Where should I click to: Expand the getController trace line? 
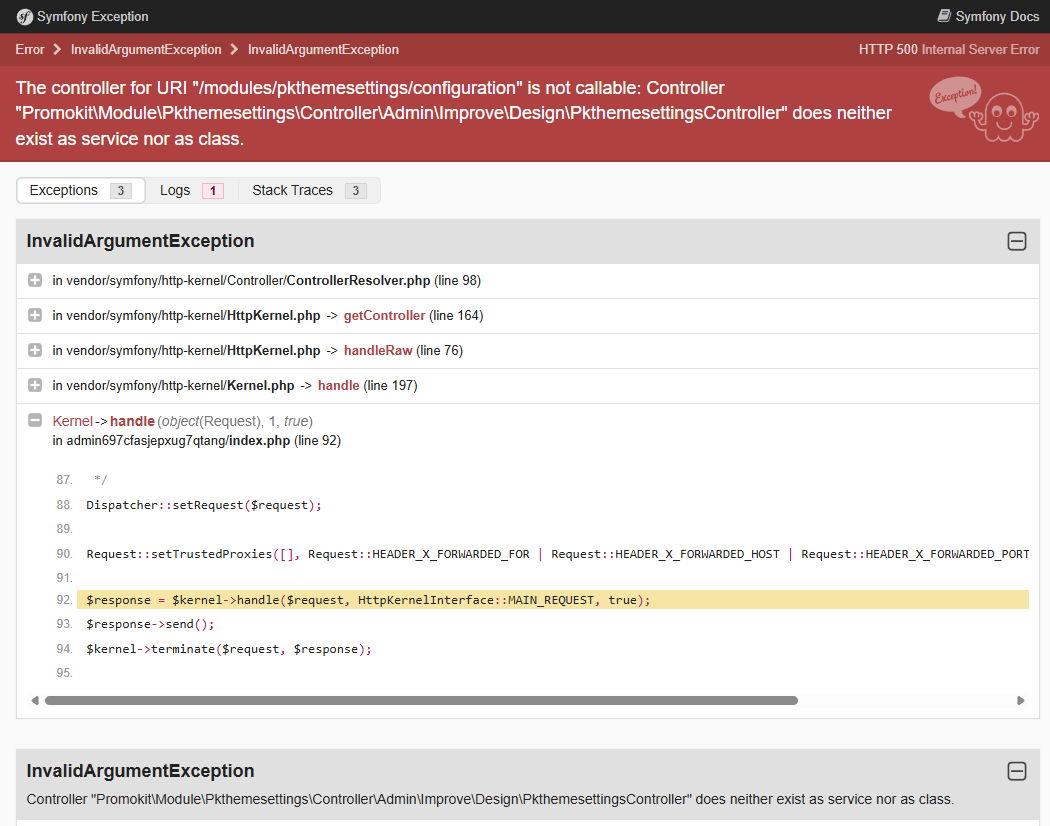point(35,315)
